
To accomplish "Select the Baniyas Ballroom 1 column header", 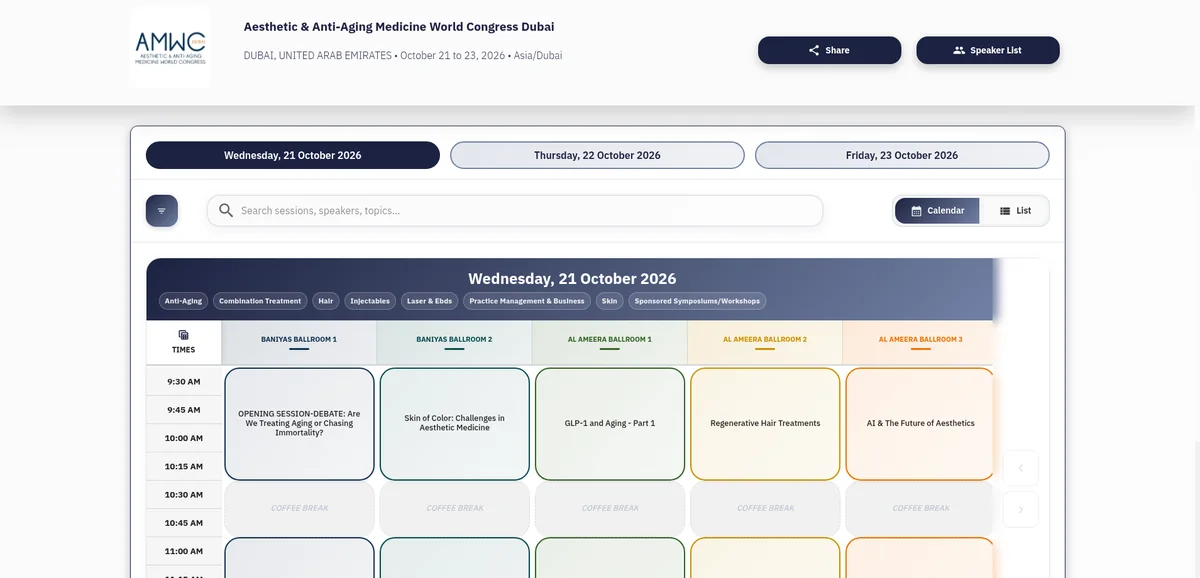I will click(299, 342).
